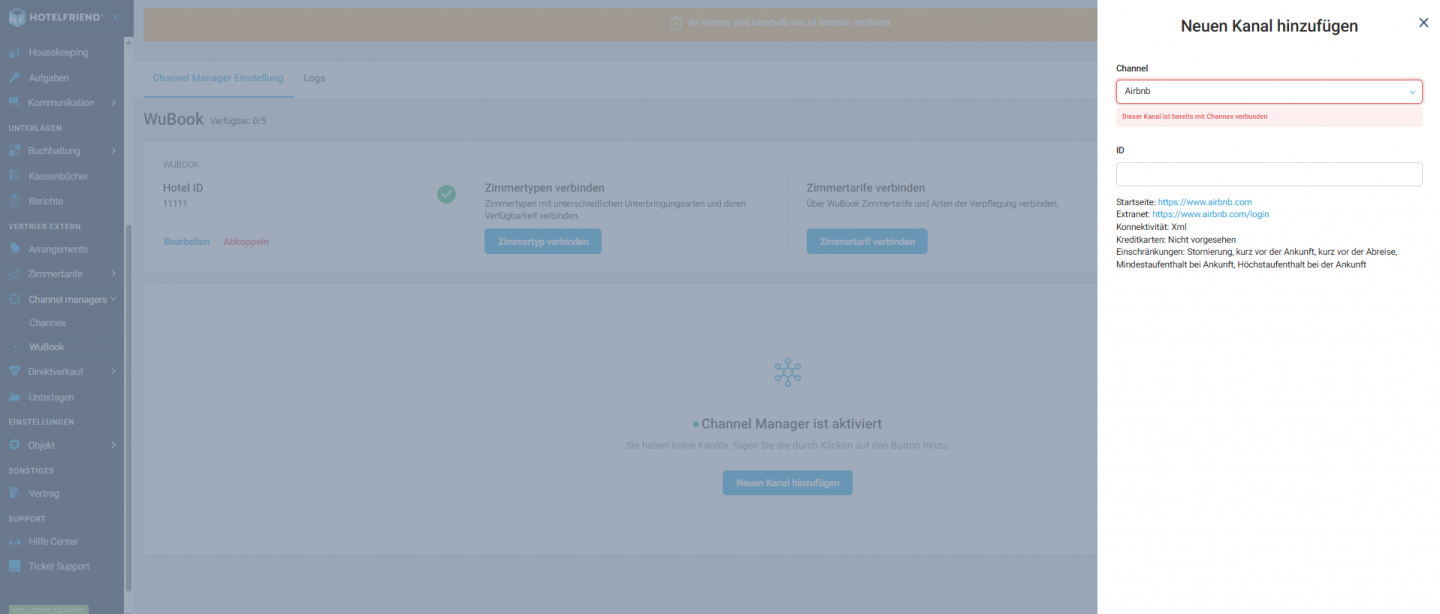Click the HotelFriend logo
Viewport: 1440px width, 614px height.
tap(55, 17)
